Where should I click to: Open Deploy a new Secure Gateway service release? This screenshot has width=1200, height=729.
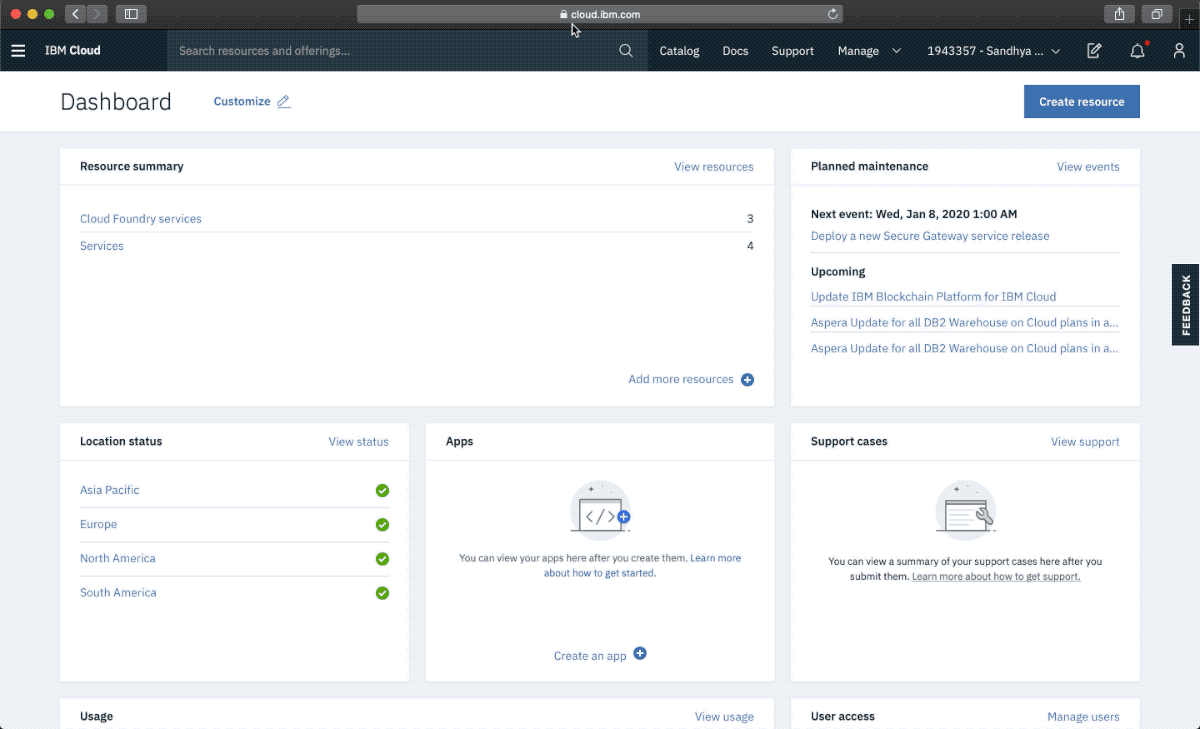pyautogui.click(x=930, y=236)
